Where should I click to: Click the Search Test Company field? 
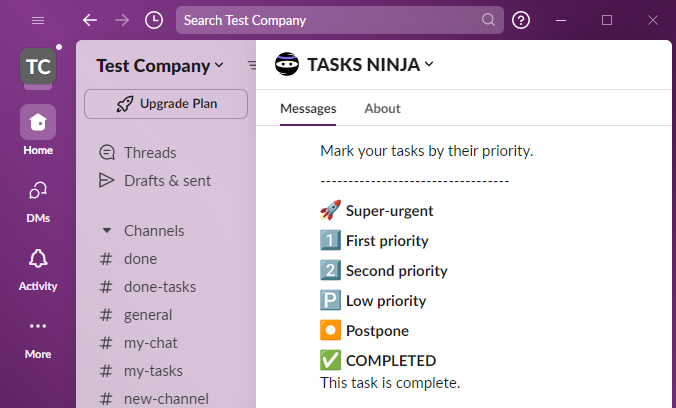(330, 20)
